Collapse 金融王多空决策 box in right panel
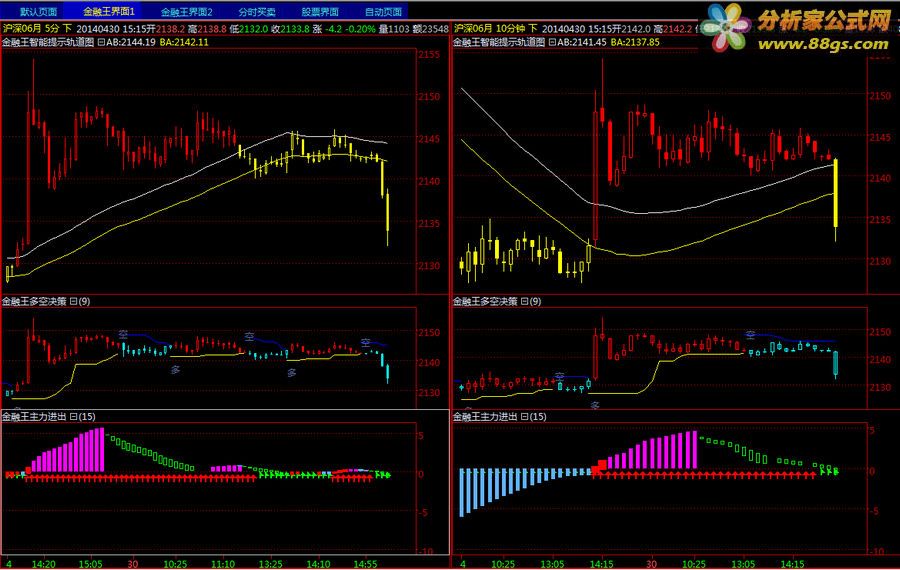Viewport: 900px width, 570px height. tap(525, 301)
